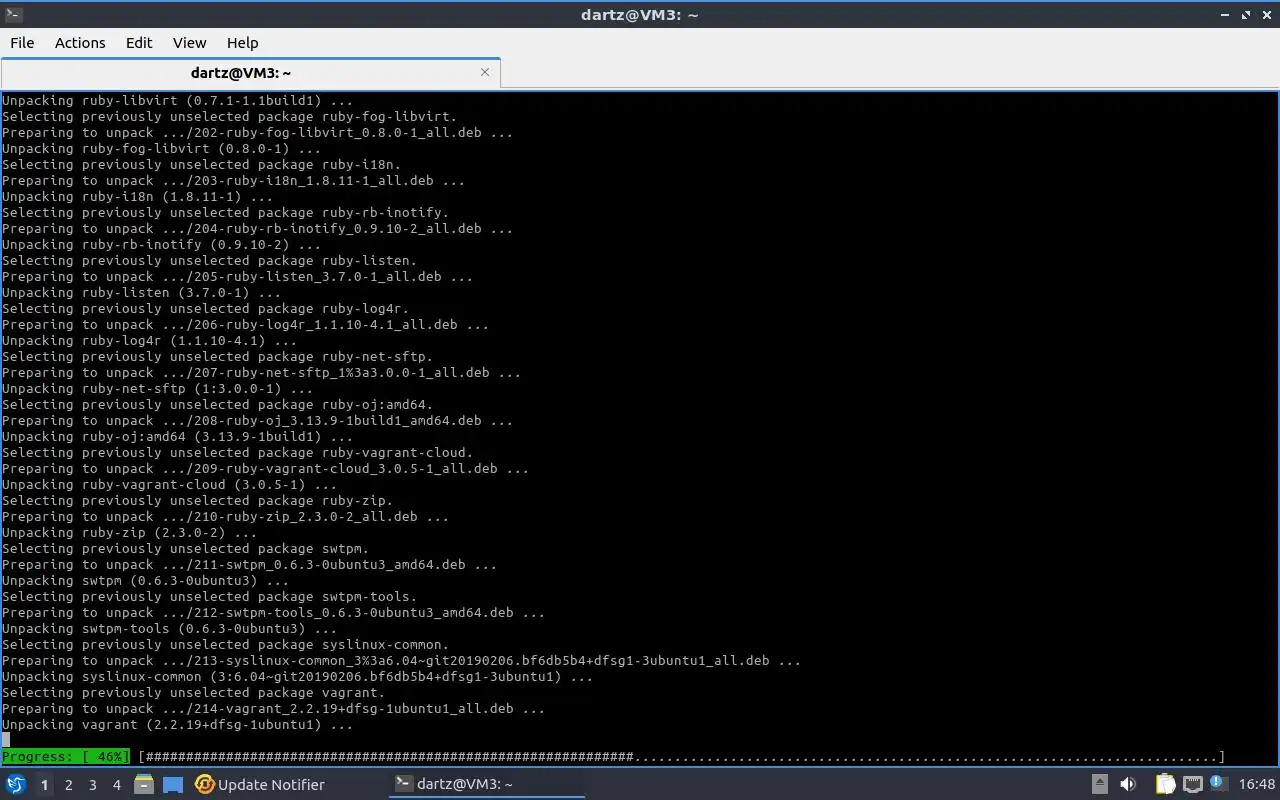The height and width of the screenshot is (800, 1280).
Task: Click the line 'Unpacking ruby-net-sftp (1:3.0.0-1) ...'
Action: pos(158,389)
